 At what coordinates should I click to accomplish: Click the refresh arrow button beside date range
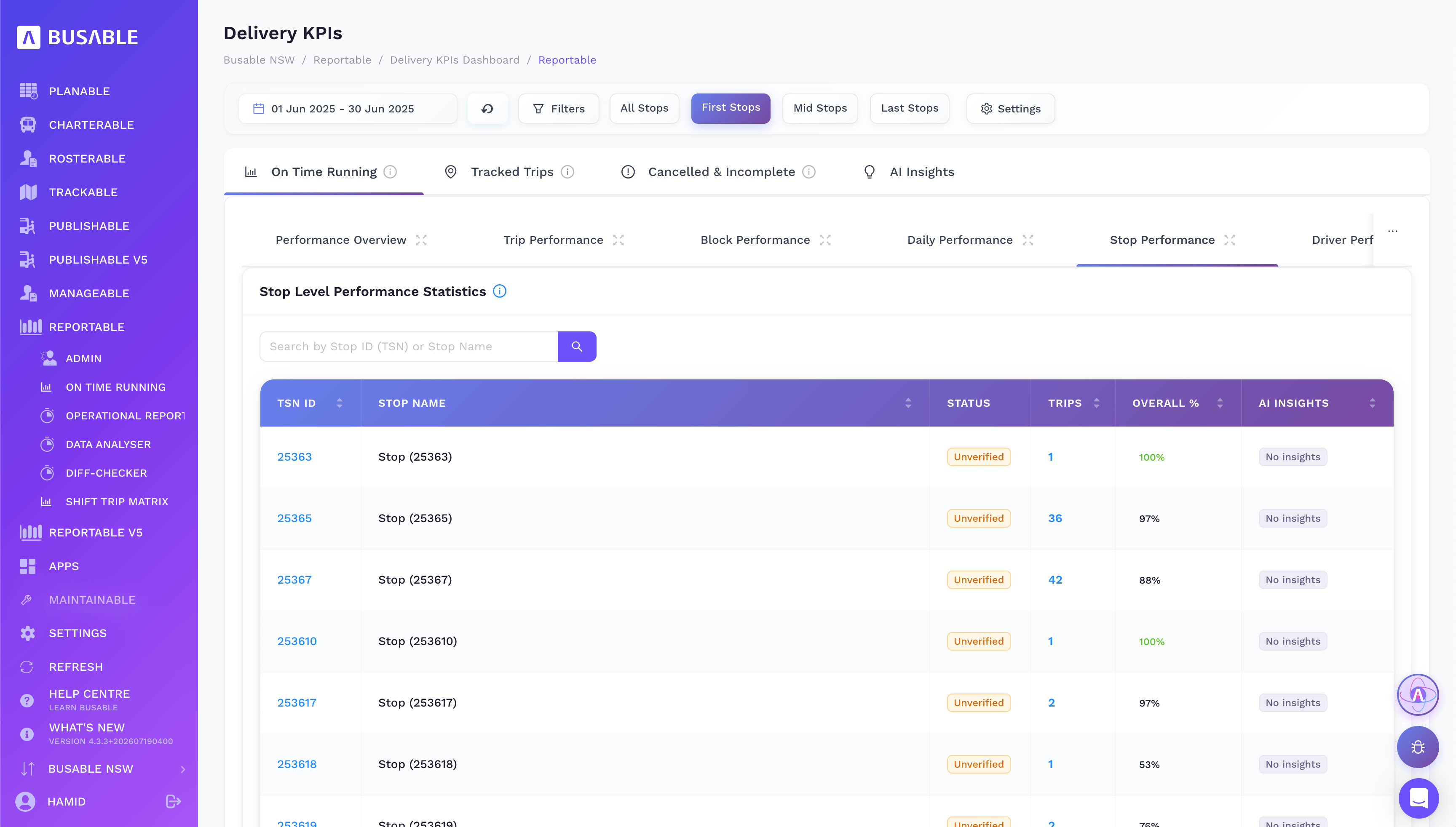487,109
